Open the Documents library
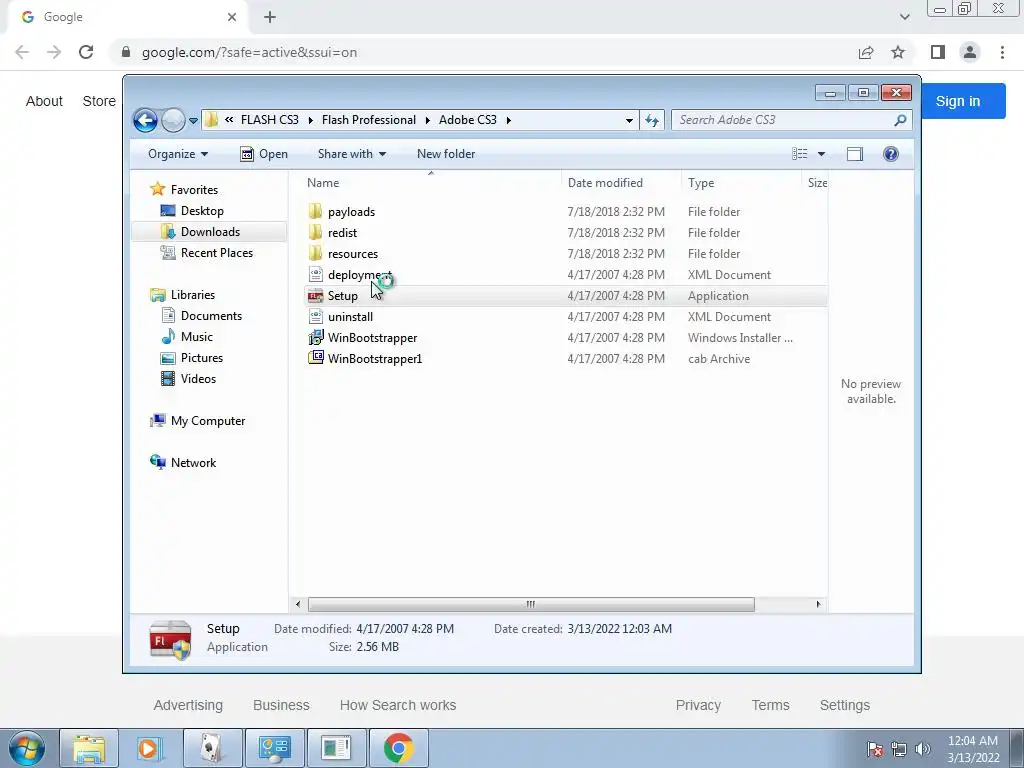1024x768 pixels. (x=211, y=315)
